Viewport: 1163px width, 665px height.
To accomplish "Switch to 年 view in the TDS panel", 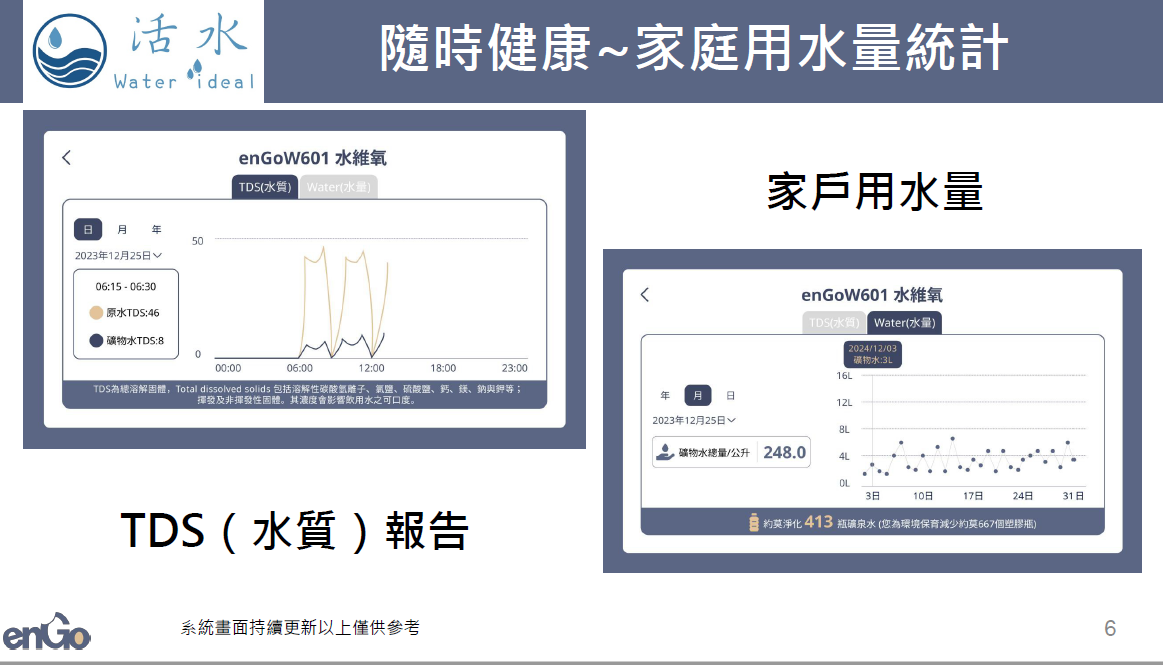I will pos(156,230).
